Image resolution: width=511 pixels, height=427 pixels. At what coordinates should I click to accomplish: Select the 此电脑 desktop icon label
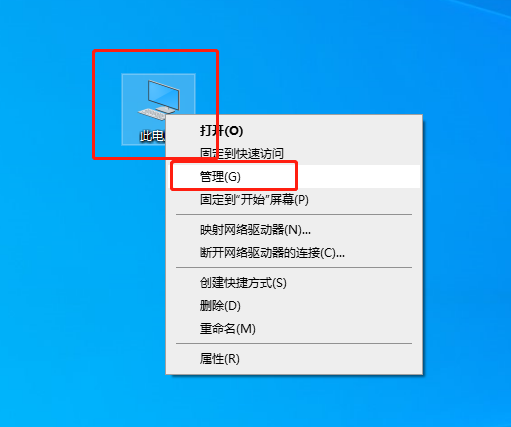[152, 136]
